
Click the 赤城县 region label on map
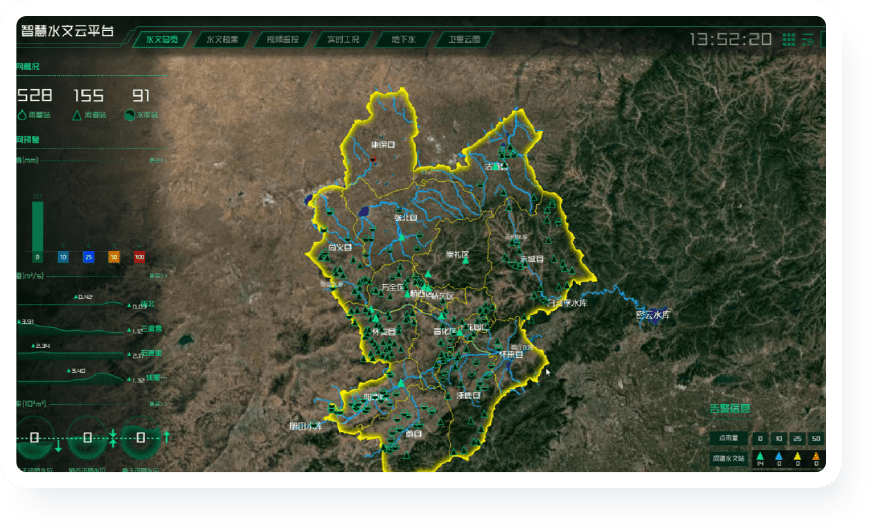532,259
